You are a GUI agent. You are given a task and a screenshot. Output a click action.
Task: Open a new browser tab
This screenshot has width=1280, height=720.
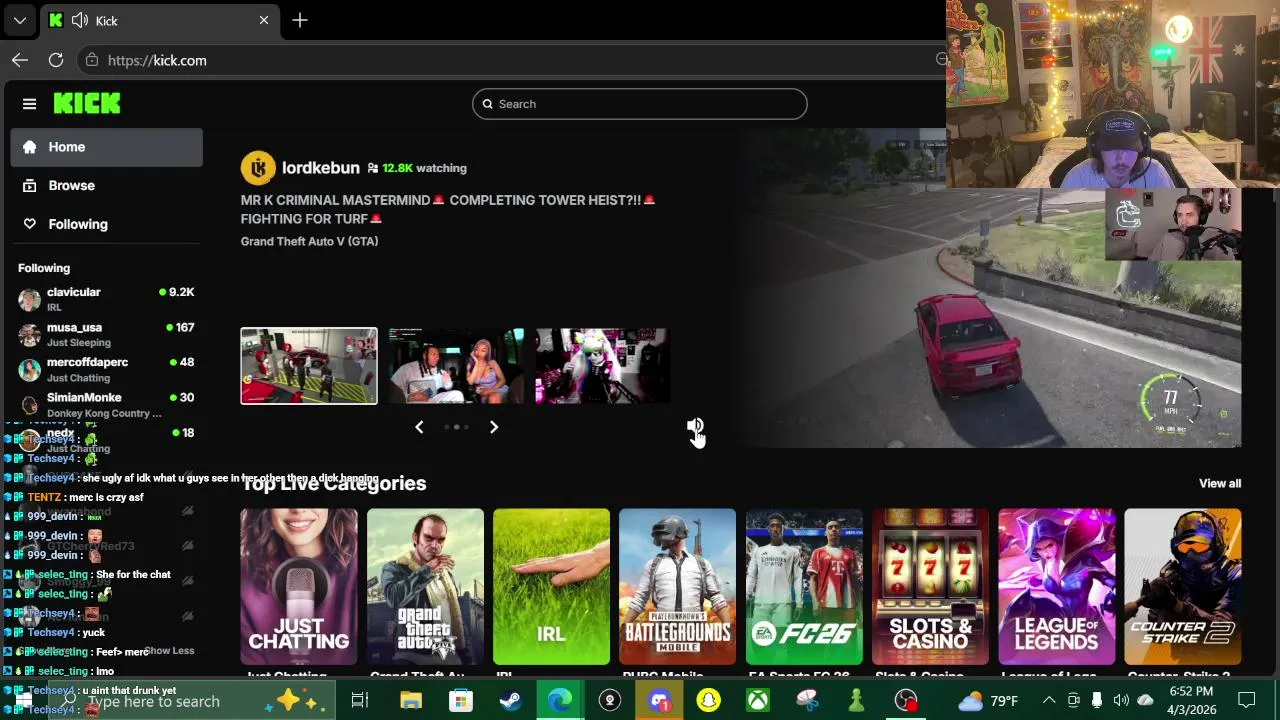300,20
